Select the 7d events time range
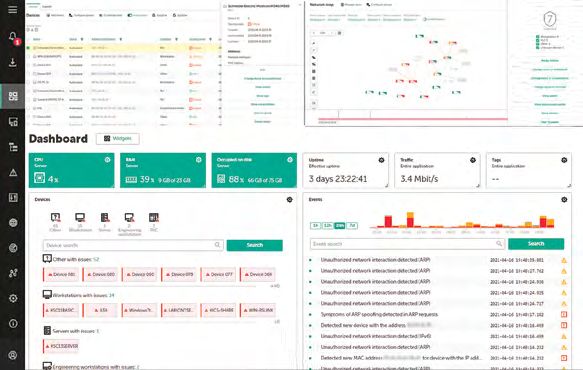Viewport: 583px width, 370px height. pyautogui.click(x=352, y=225)
